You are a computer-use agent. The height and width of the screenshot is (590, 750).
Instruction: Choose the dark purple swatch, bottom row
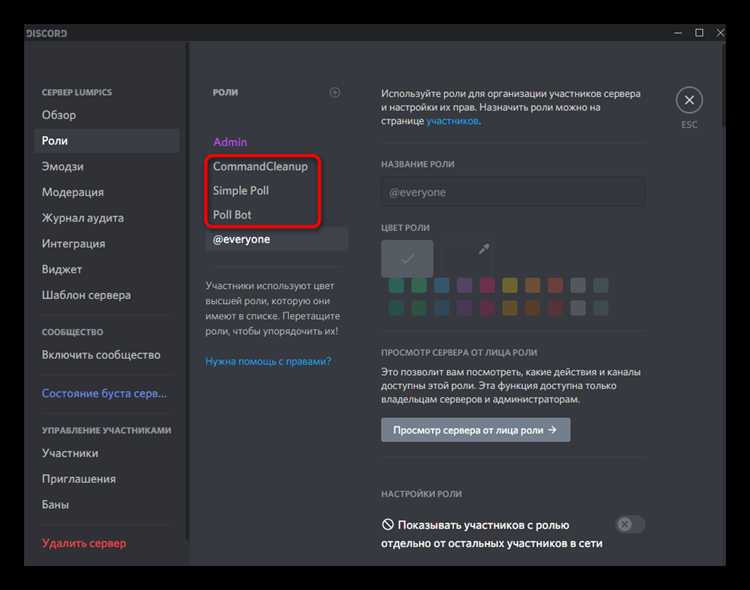pos(464,308)
